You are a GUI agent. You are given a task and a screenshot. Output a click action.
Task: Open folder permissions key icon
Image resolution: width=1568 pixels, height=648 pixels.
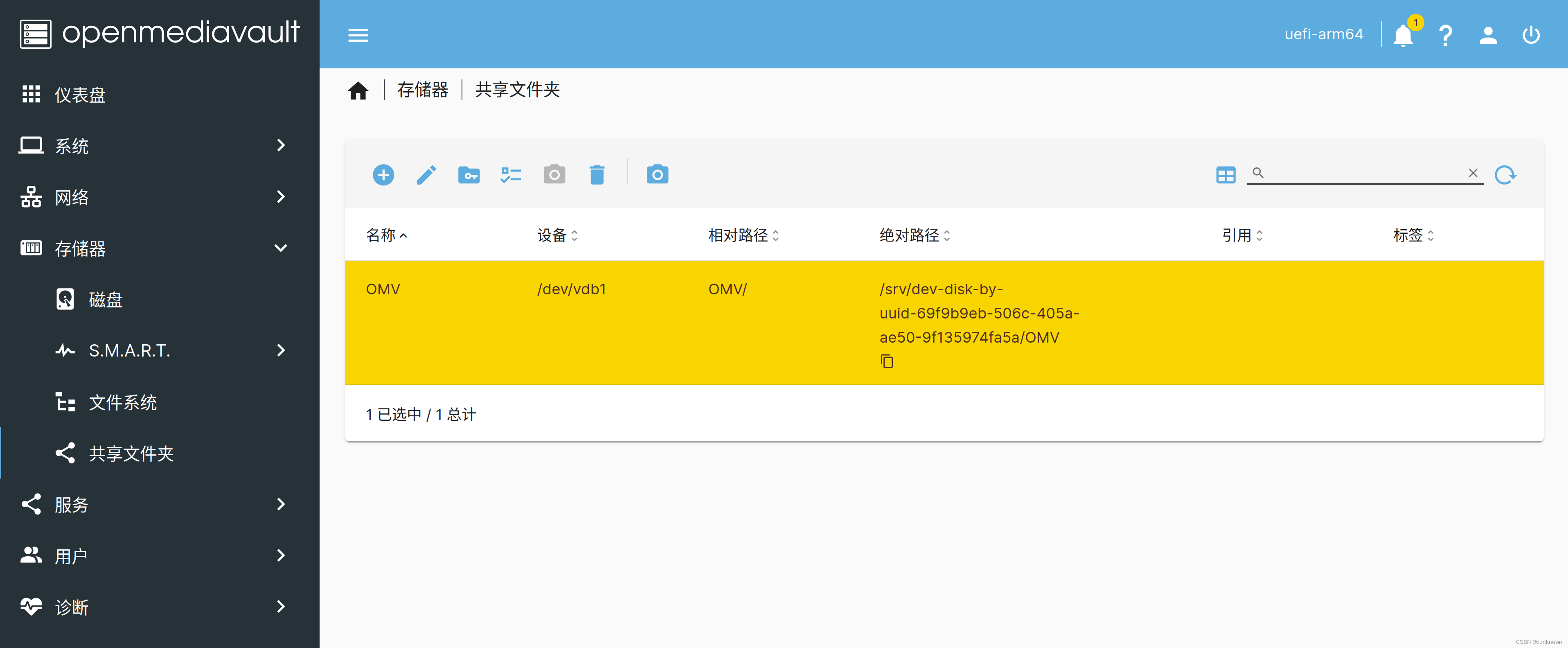point(469,175)
